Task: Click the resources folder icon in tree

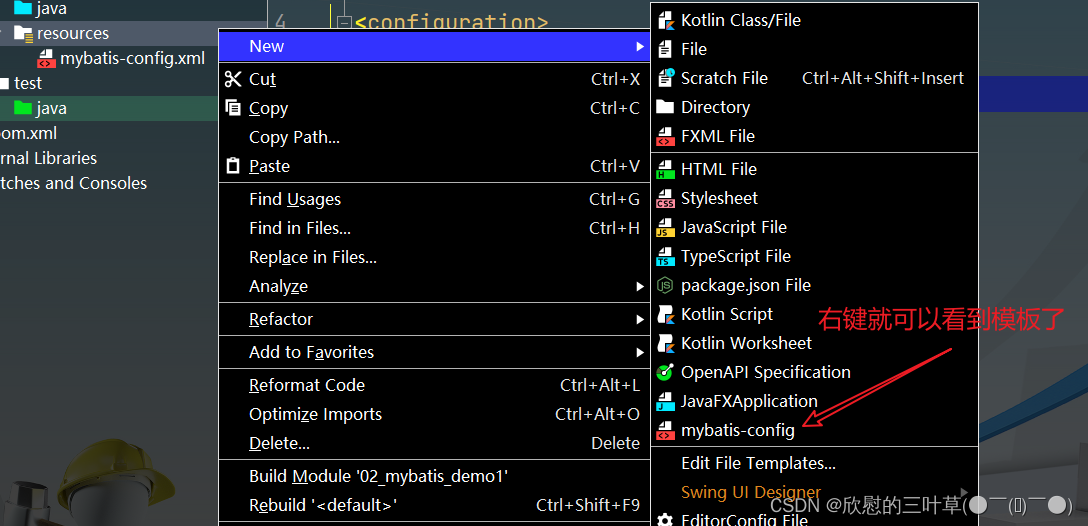Action: click(24, 33)
